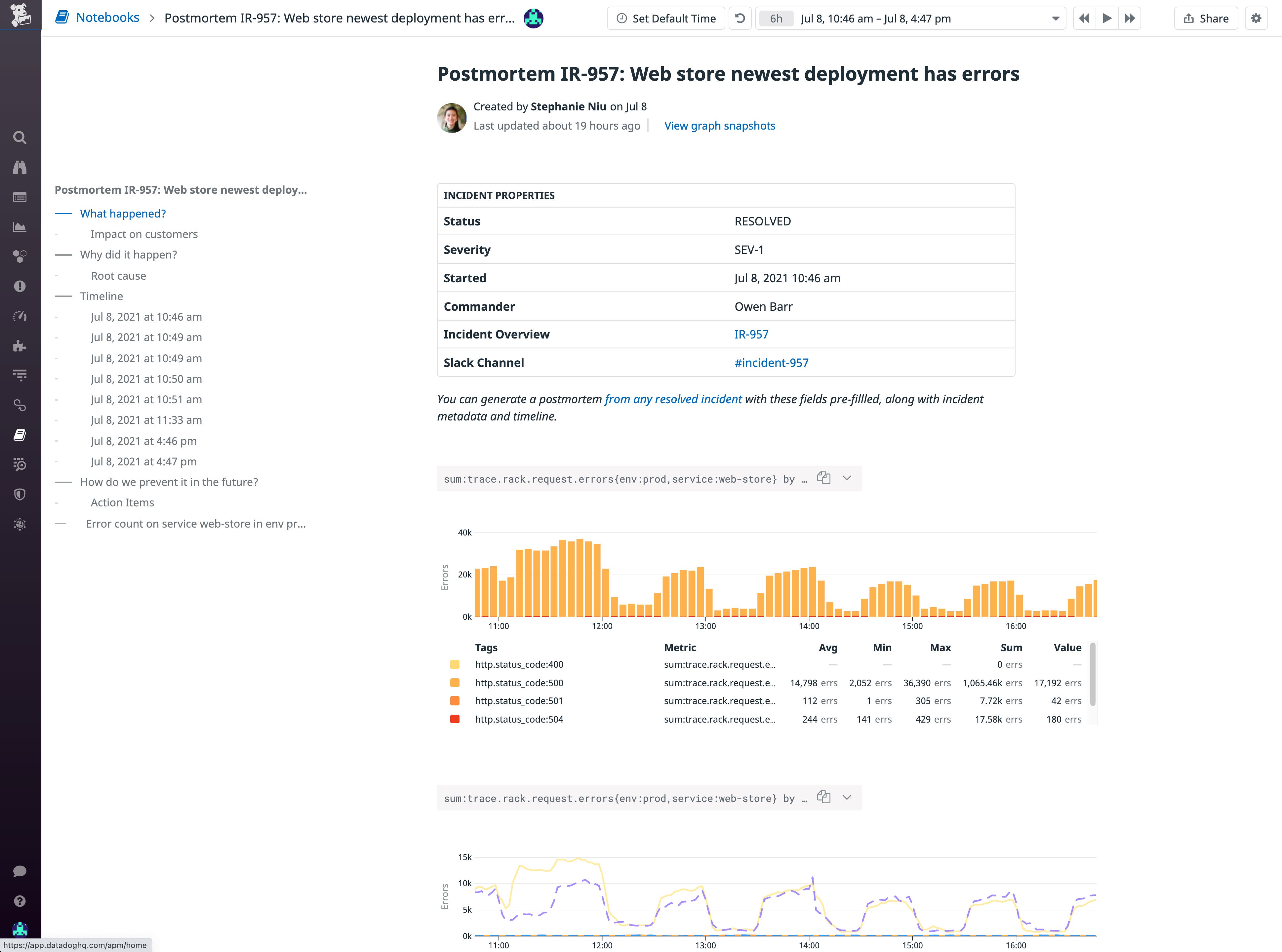Toggle the http.status_code:500 legend series
Image resolution: width=1282 pixels, height=952 pixels.
click(519, 683)
